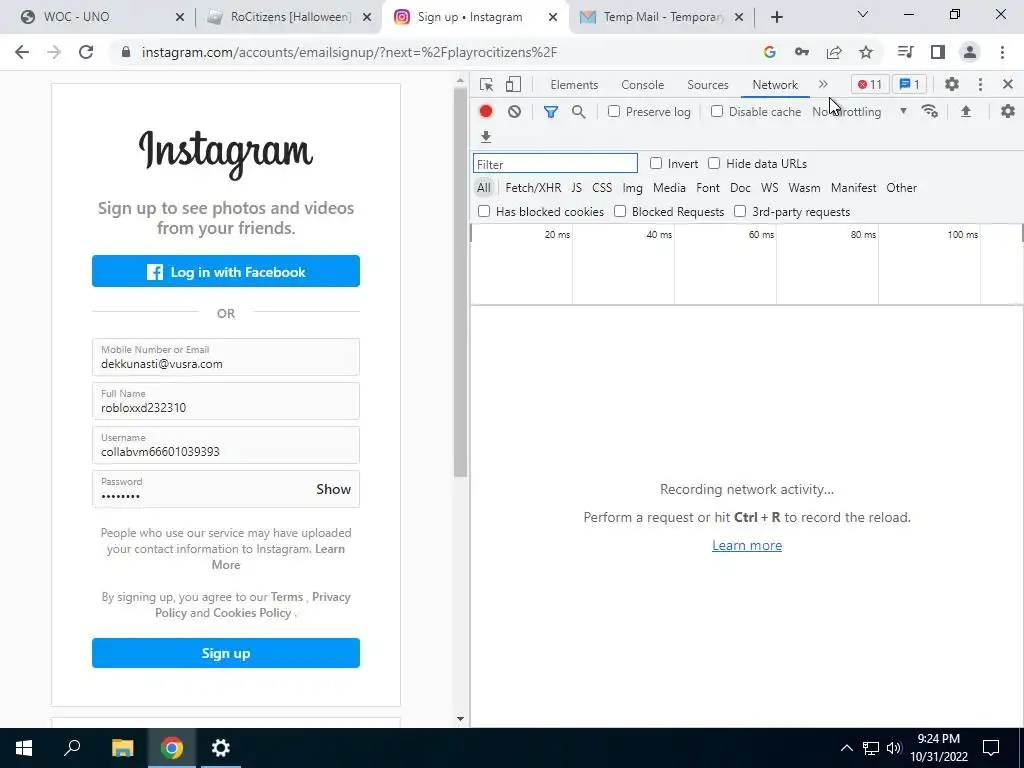Open File Explorer from taskbar
1024x768 pixels.
coord(122,748)
